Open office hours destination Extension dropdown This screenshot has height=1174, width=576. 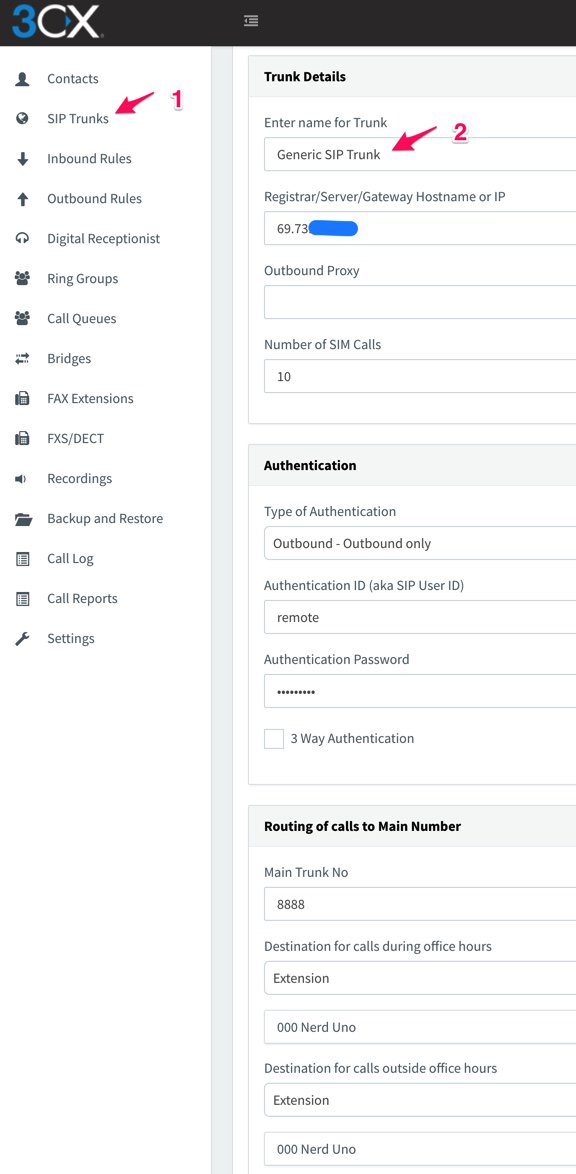[419, 978]
